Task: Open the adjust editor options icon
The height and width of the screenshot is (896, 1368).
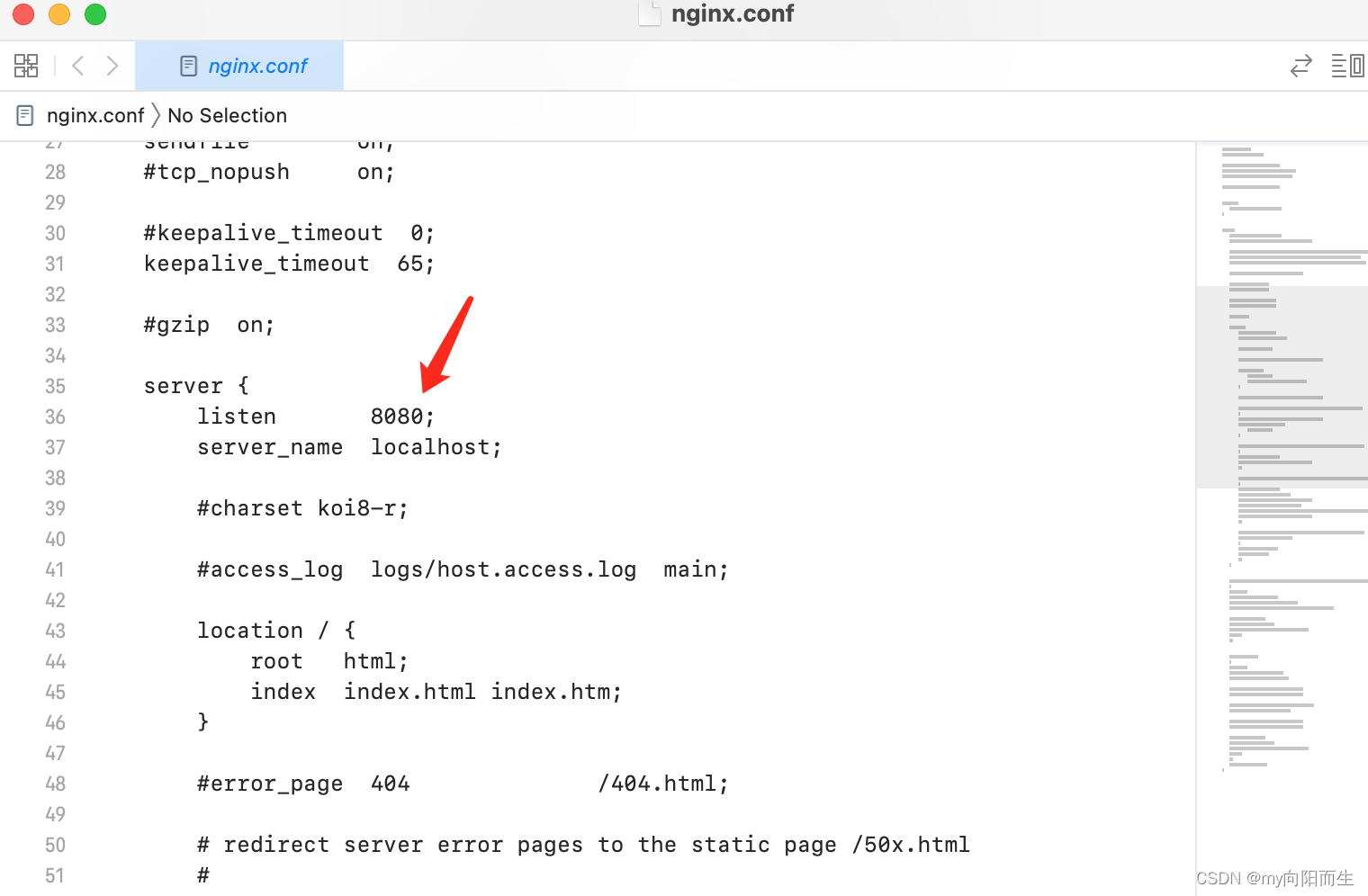Action: coord(1347,65)
